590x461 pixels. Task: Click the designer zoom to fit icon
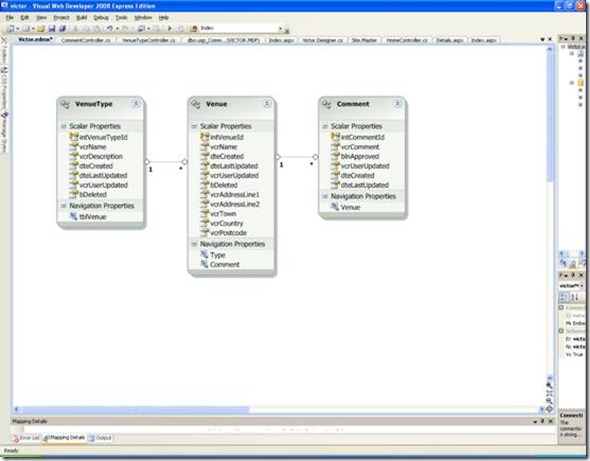click(549, 393)
